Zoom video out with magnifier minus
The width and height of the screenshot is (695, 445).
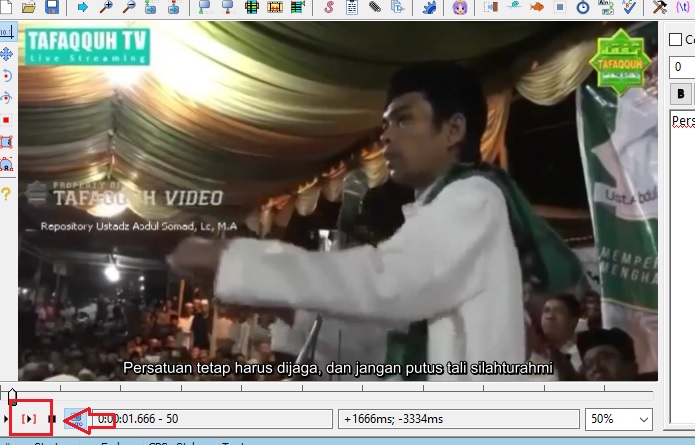129,7
